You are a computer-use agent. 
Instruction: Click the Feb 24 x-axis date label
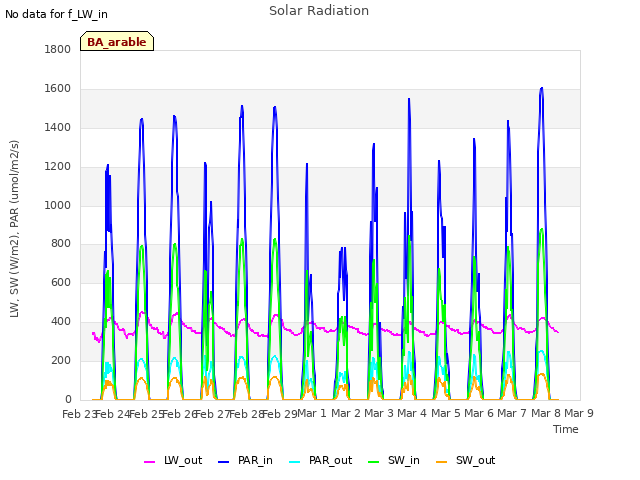(x=113, y=414)
